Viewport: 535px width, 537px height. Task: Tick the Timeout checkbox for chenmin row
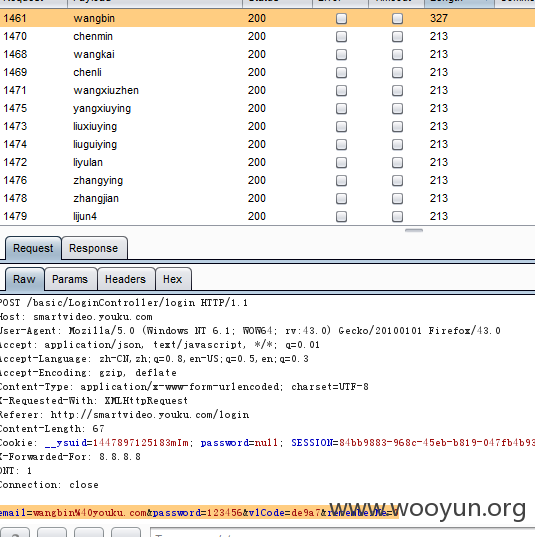(x=397, y=36)
